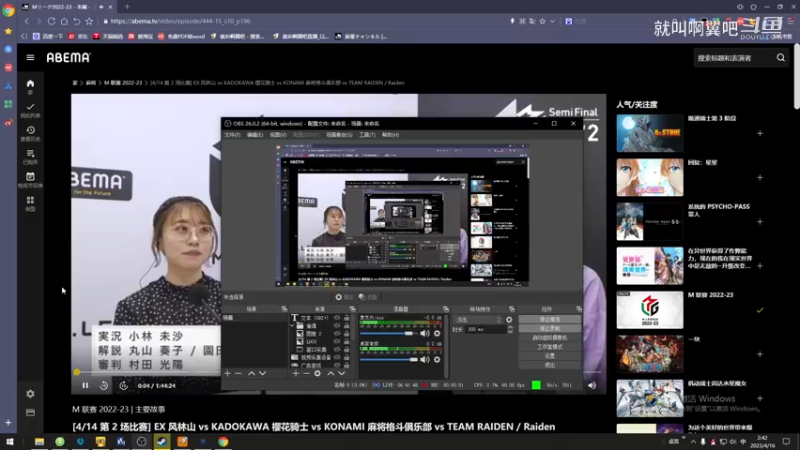Click 启动虚拟摄像机 virtual camera button
800x450 pixels.
pyautogui.click(x=549, y=338)
